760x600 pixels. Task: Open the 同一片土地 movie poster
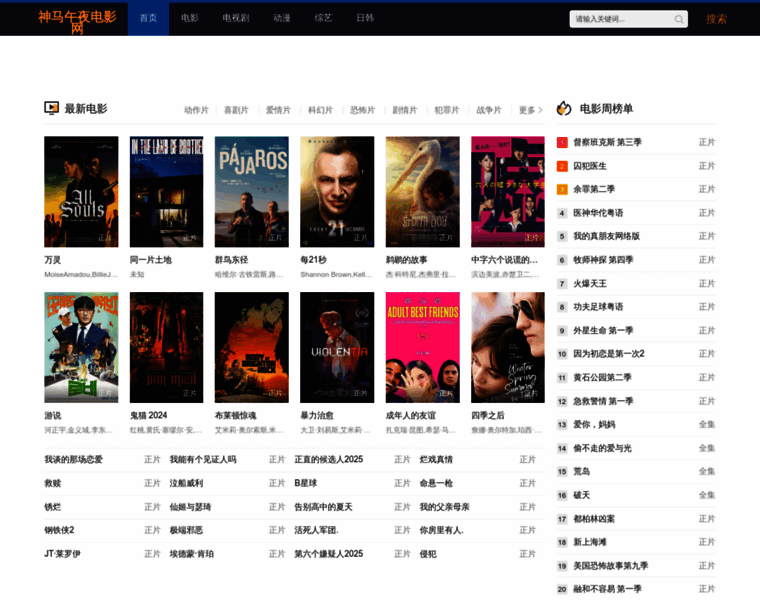click(x=166, y=191)
